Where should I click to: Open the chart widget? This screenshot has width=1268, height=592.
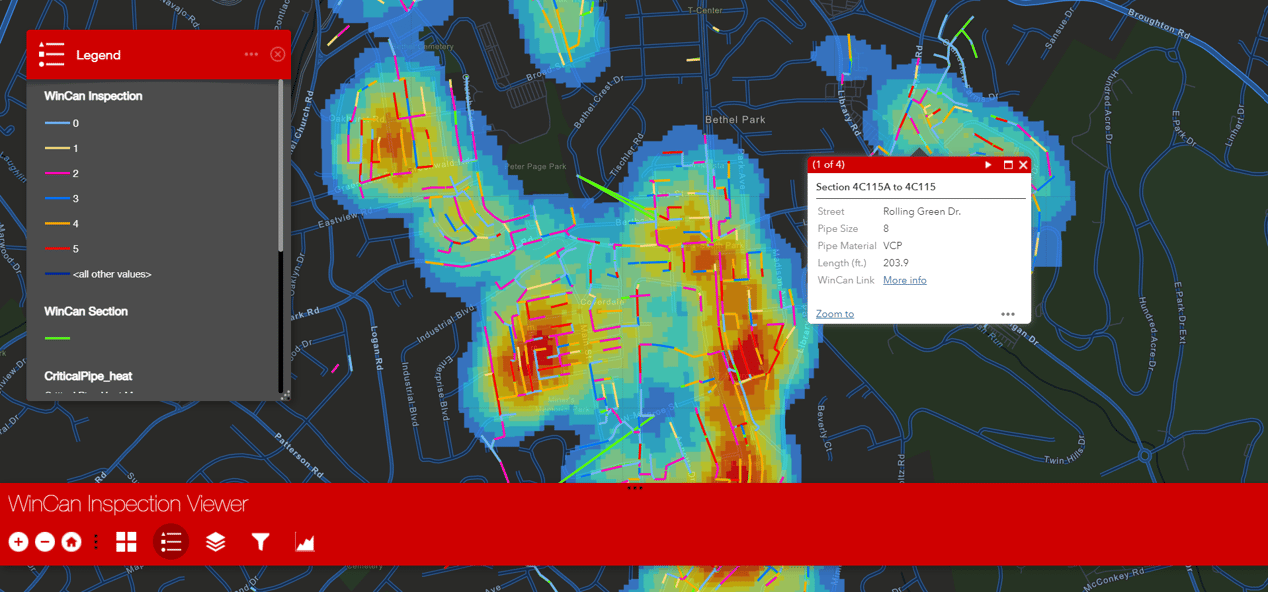303,541
